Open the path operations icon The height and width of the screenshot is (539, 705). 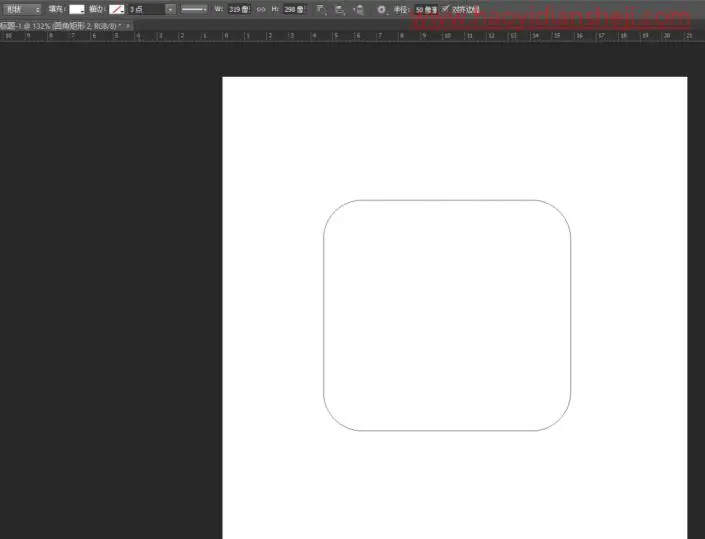point(321,9)
